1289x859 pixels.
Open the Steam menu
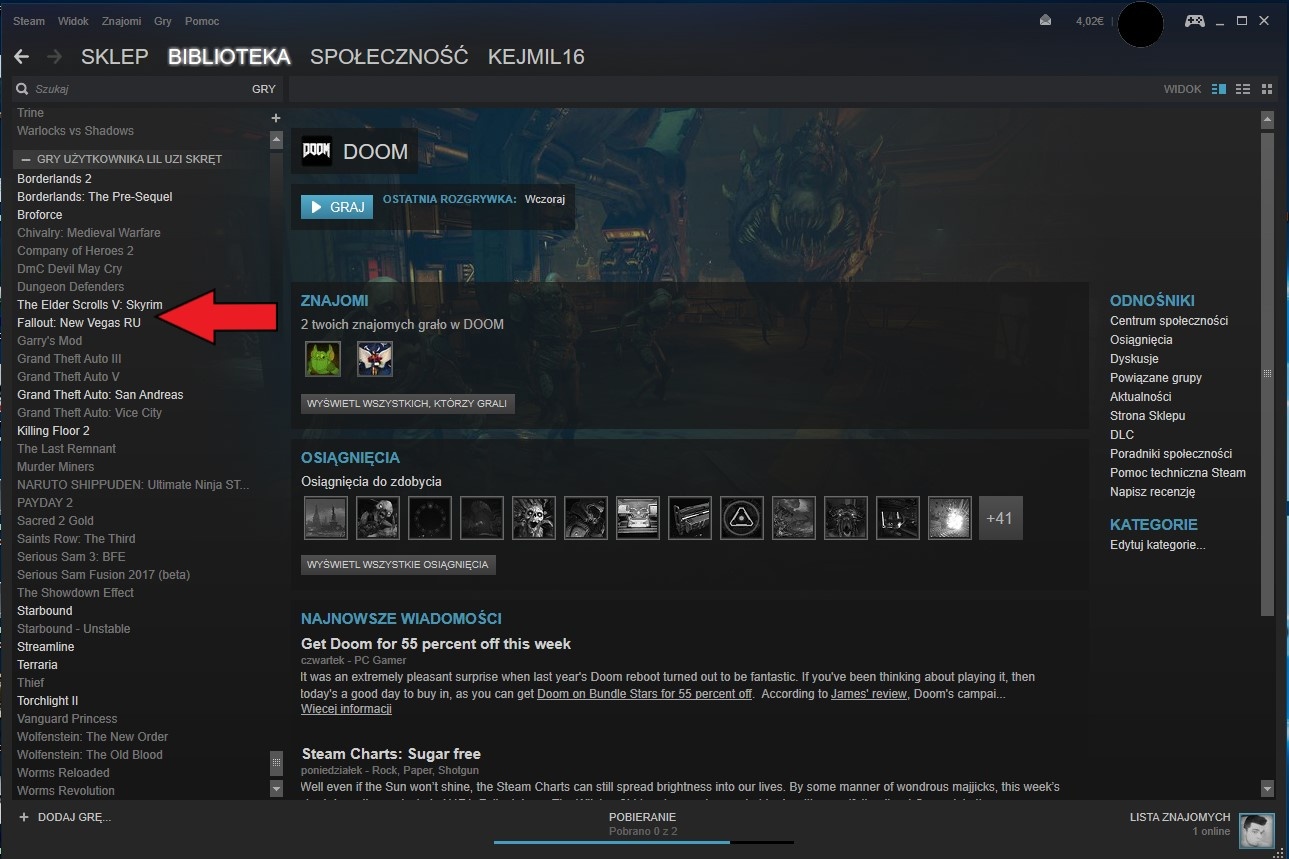point(29,21)
